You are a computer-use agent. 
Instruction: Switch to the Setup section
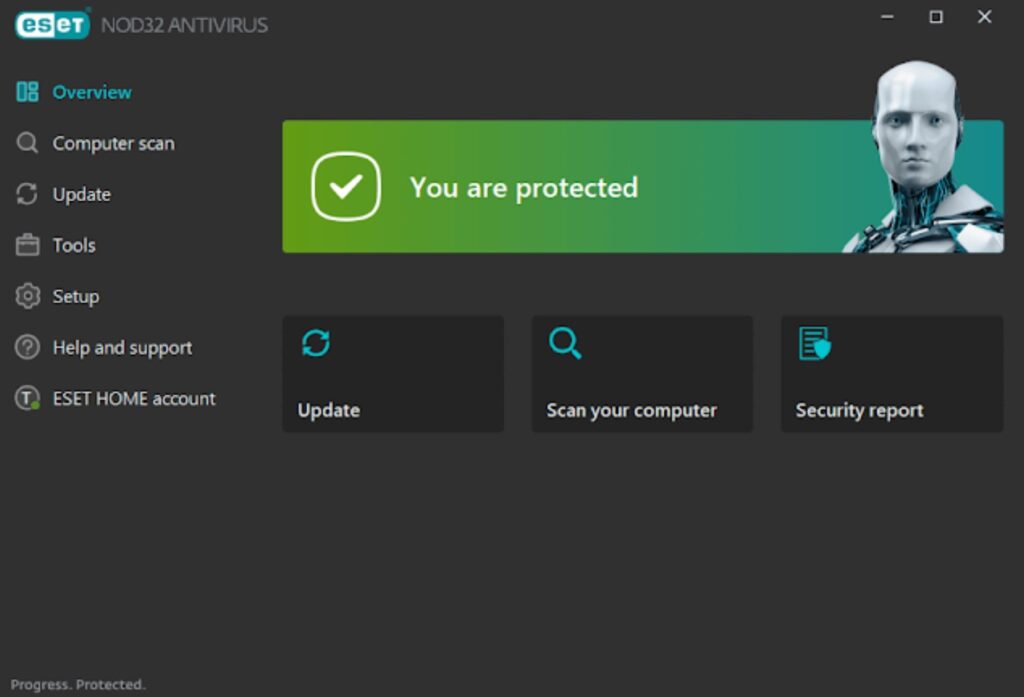(75, 296)
